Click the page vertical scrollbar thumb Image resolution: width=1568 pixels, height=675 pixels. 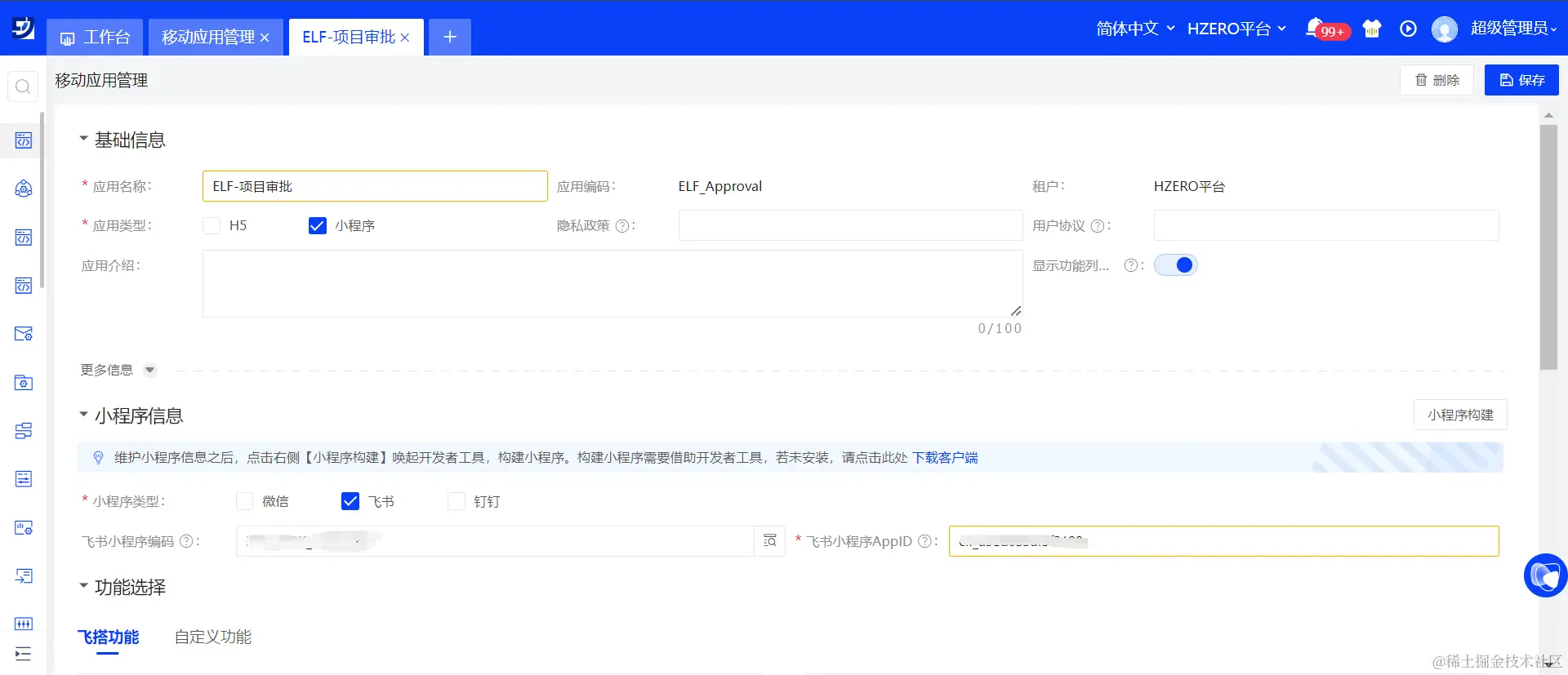click(x=1548, y=247)
